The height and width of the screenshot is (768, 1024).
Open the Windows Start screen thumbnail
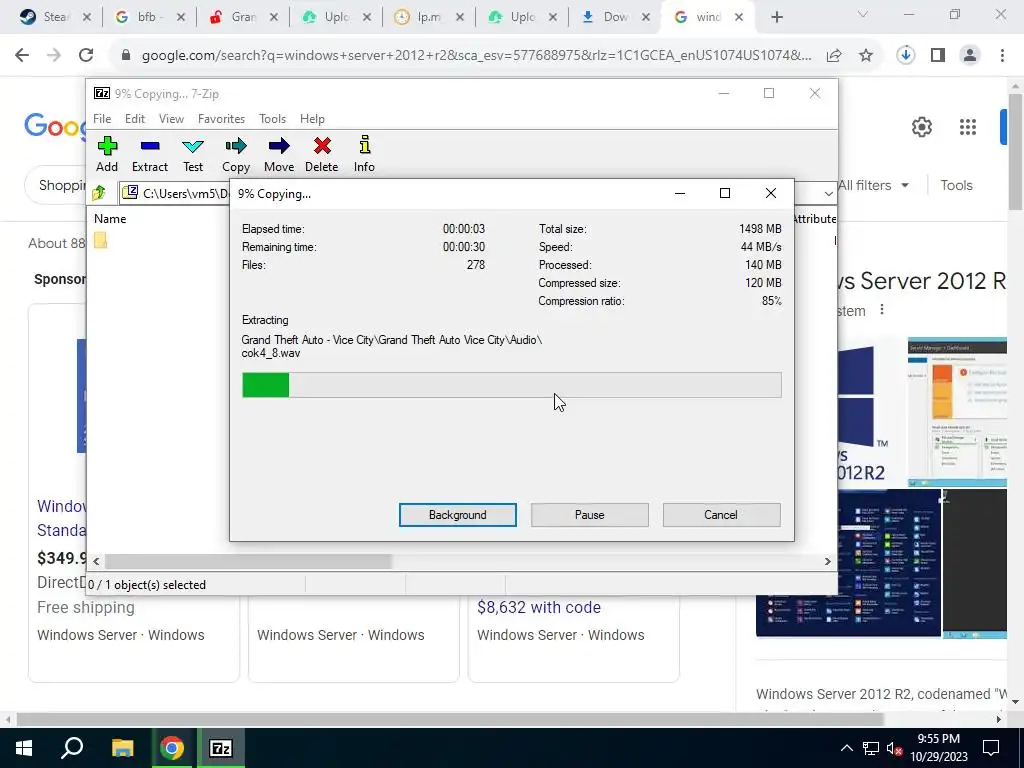click(x=848, y=563)
